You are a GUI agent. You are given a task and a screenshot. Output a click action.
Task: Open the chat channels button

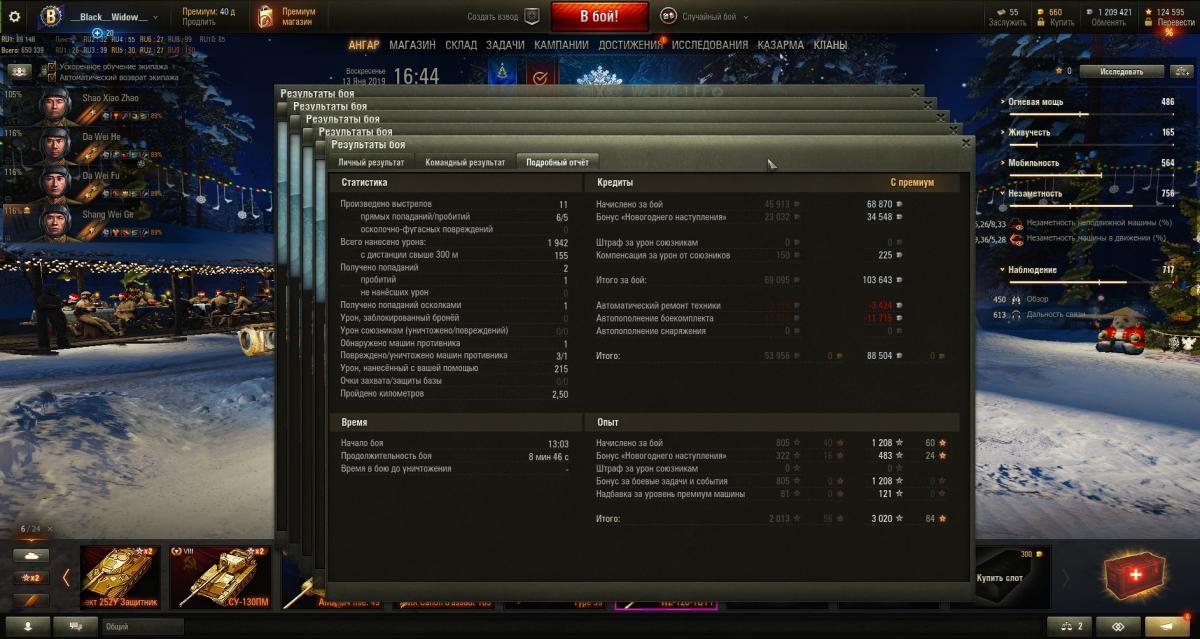tap(75, 626)
